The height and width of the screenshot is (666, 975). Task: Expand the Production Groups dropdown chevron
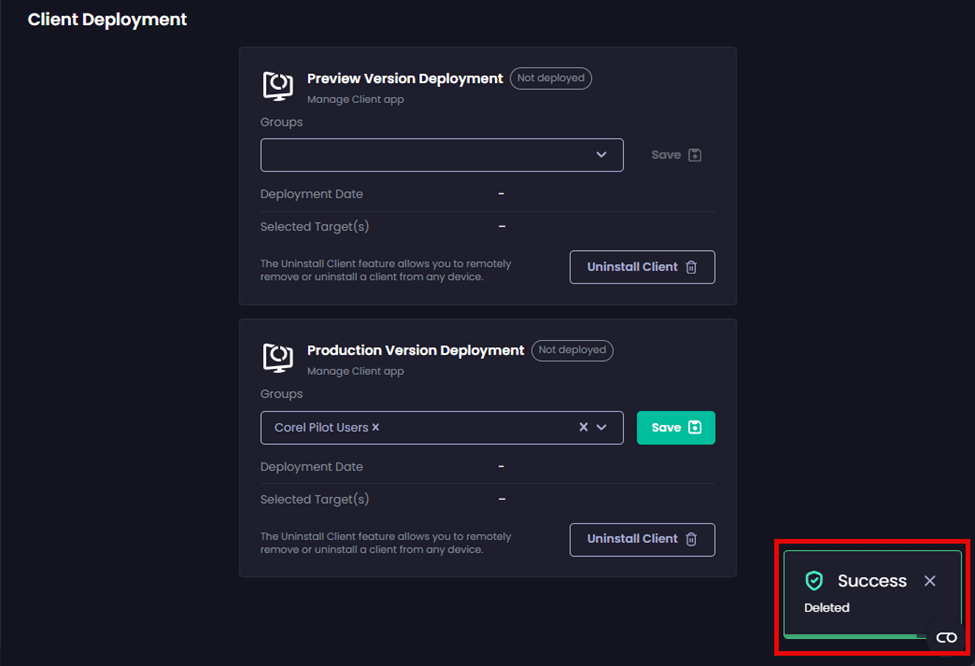point(602,427)
